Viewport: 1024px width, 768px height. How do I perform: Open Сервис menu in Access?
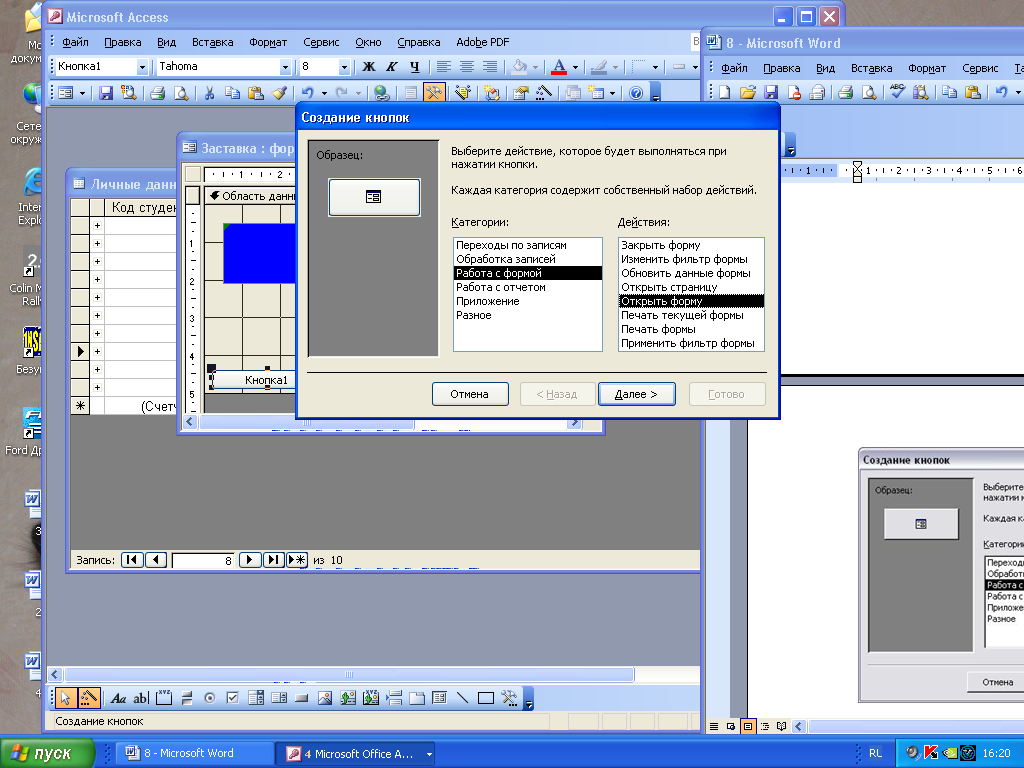(x=321, y=42)
